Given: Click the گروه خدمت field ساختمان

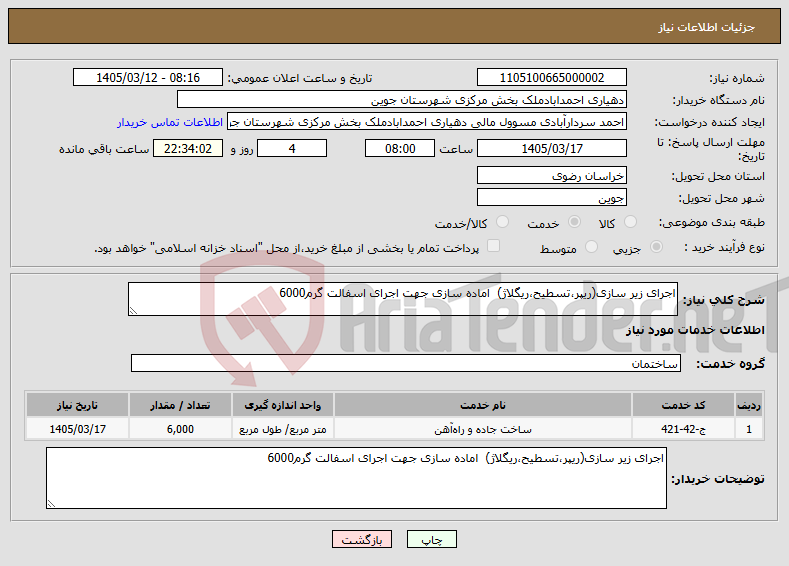Looking at the screenshot, I should [406, 363].
